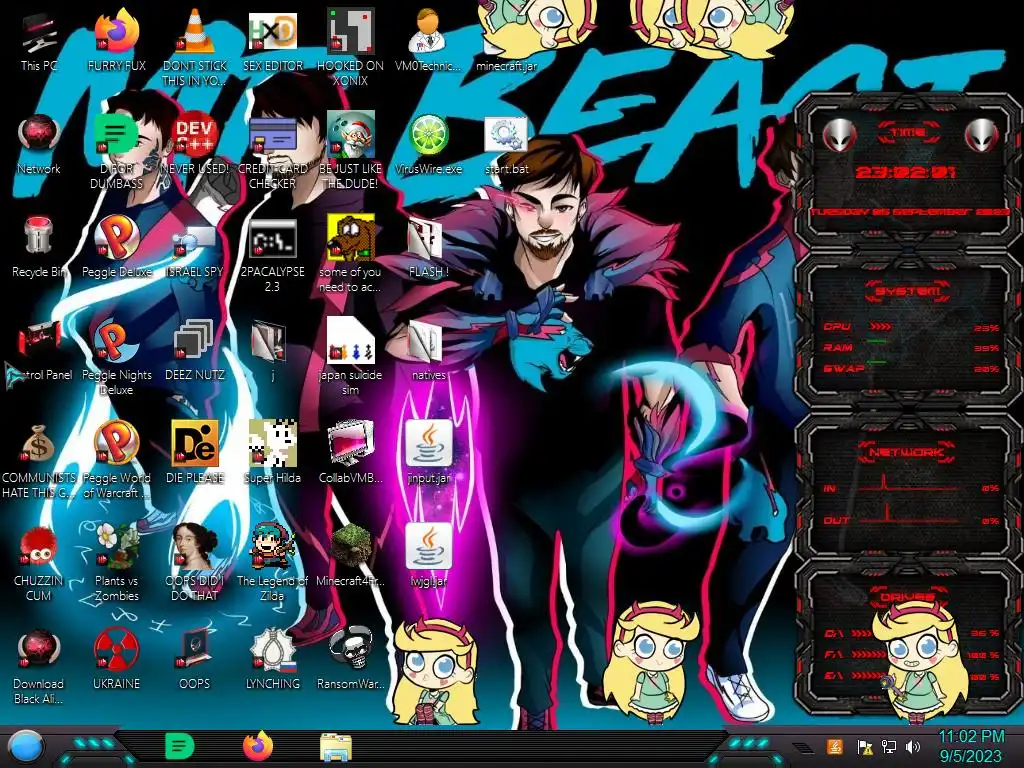This screenshot has width=1024, height=768.
Task: Select the Peggle Nights Deluxe shortcut
Action: click(x=117, y=340)
